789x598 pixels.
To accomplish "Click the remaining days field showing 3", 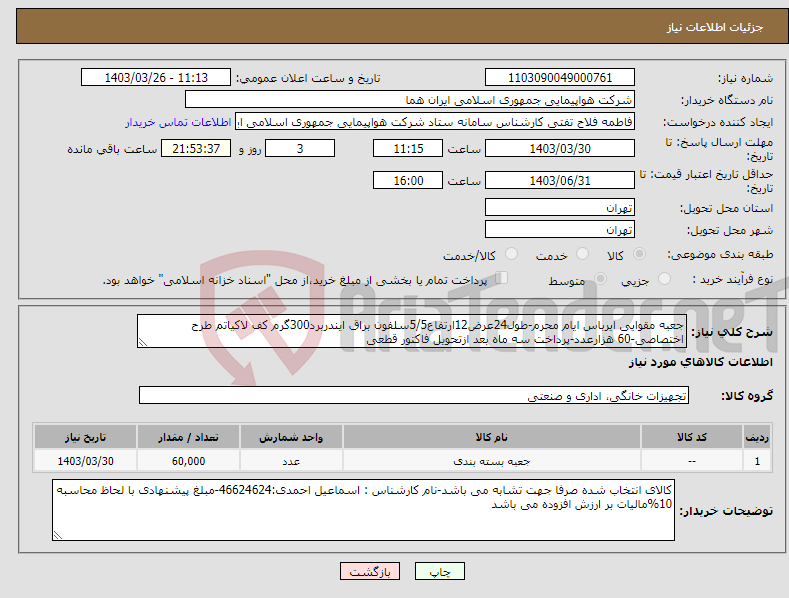I will pyautogui.click(x=300, y=148).
